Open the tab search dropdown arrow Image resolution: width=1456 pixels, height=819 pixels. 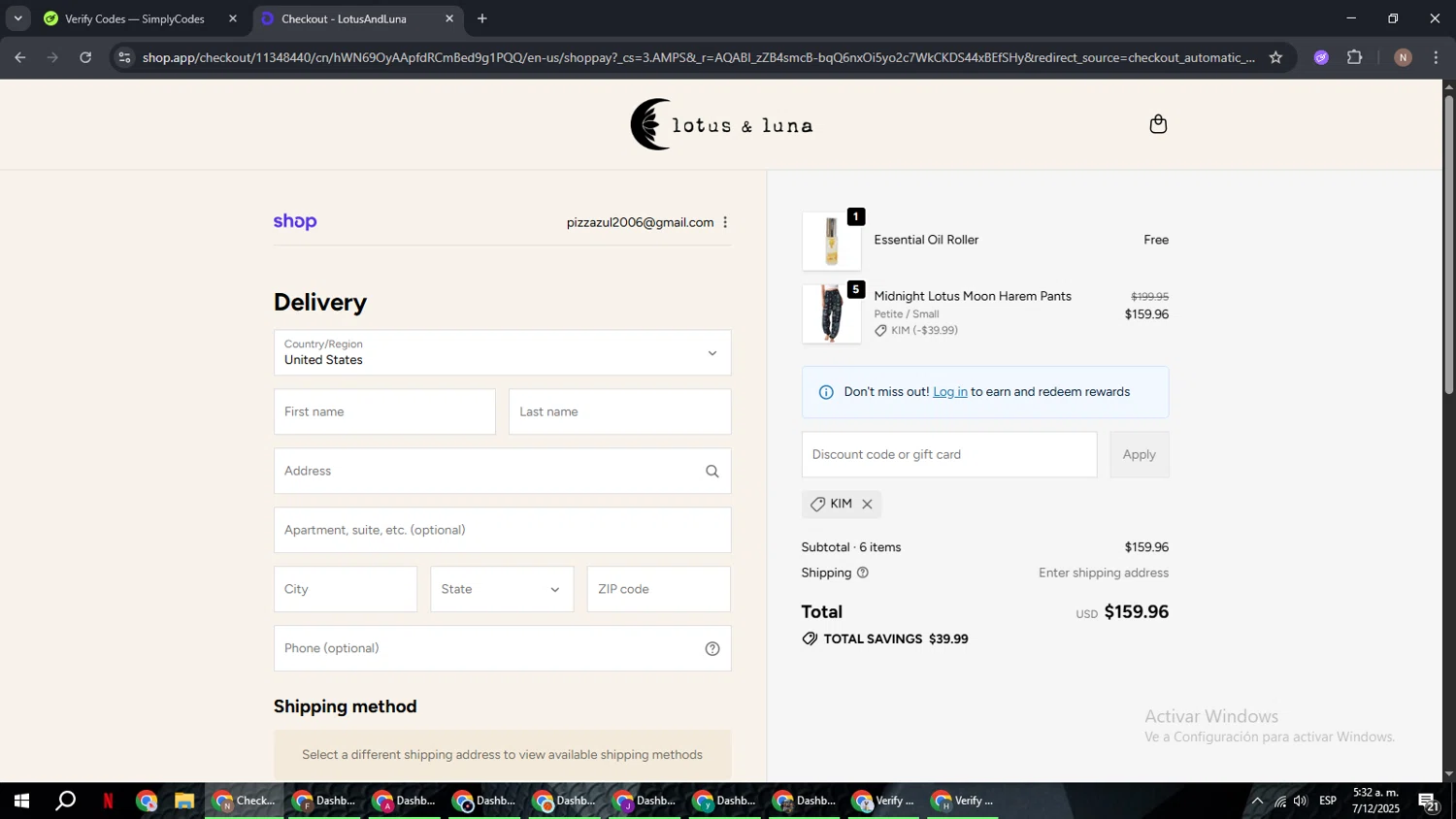[x=17, y=18]
